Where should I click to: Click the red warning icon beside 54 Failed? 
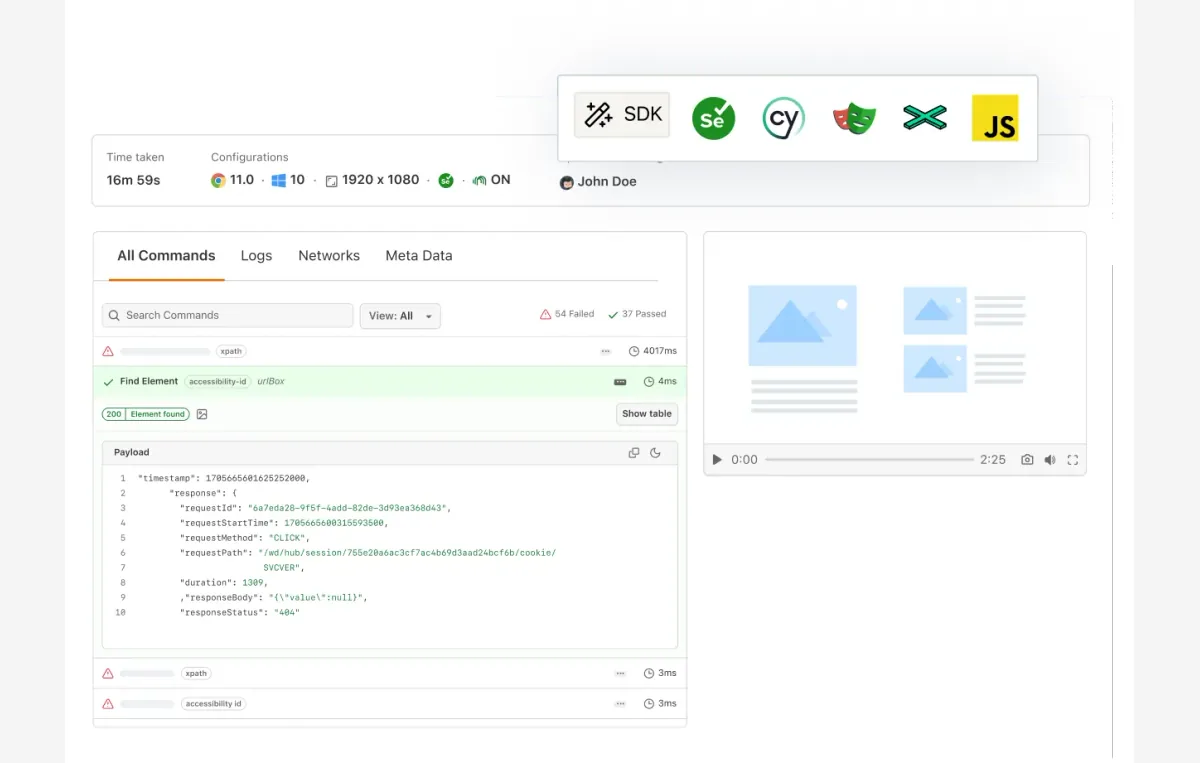point(545,314)
